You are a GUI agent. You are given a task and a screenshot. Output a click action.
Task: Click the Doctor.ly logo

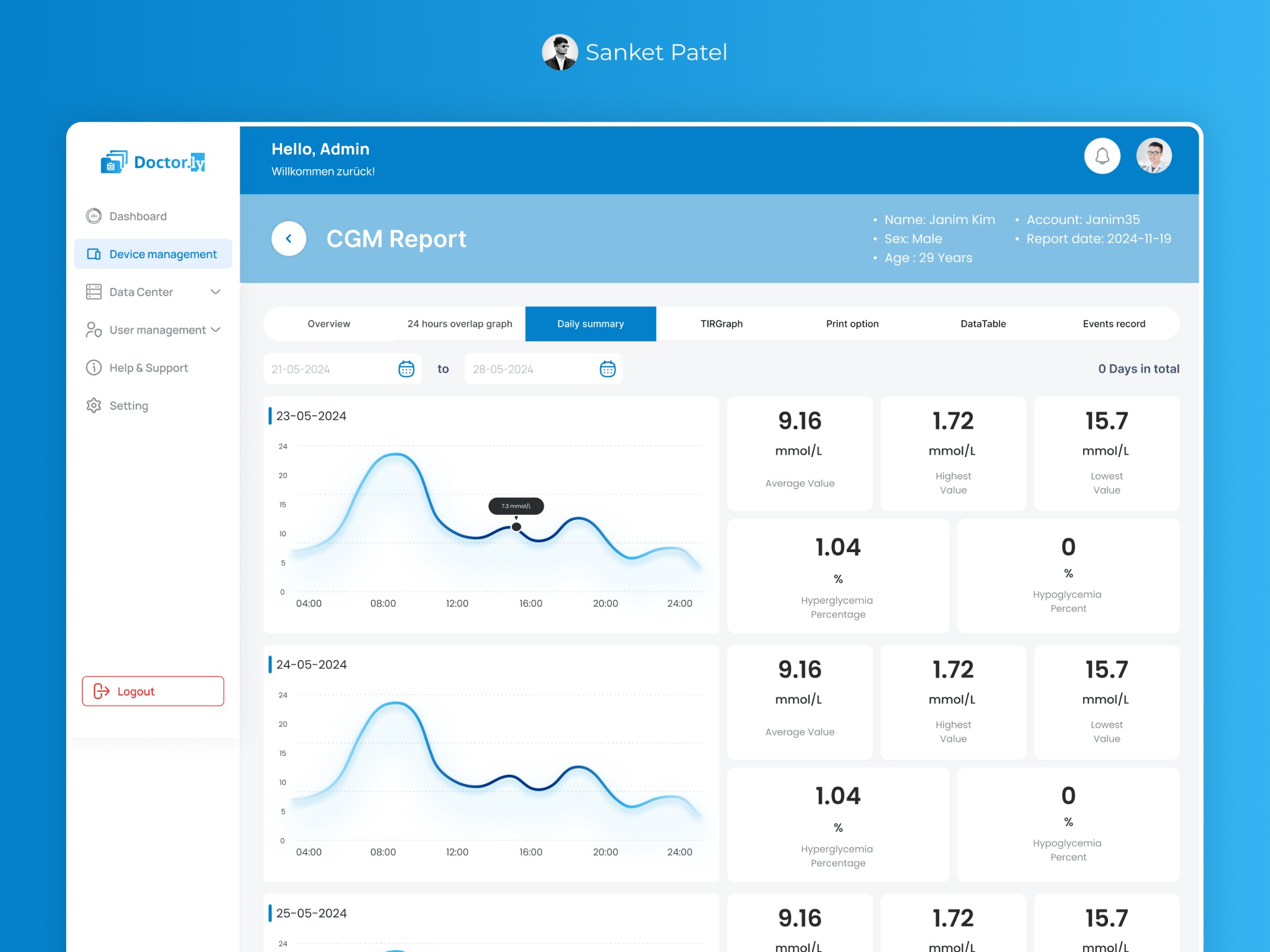(153, 162)
